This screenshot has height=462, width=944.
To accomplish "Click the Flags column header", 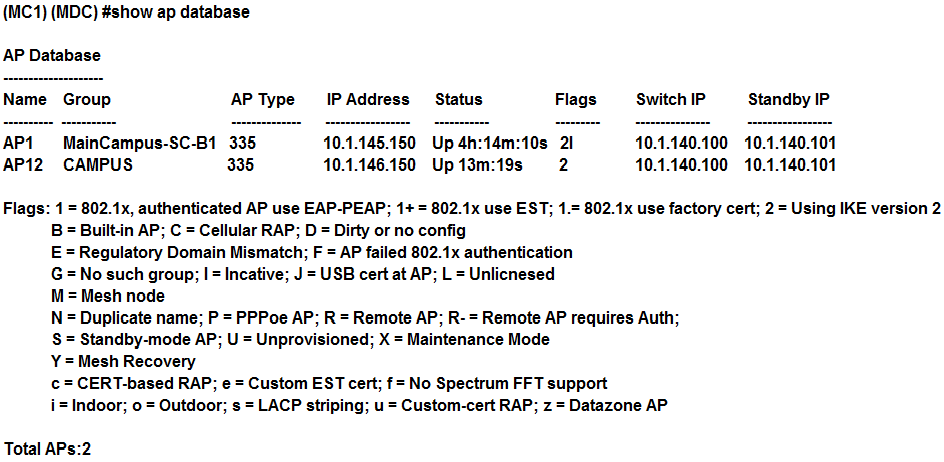I will [x=575, y=99].
